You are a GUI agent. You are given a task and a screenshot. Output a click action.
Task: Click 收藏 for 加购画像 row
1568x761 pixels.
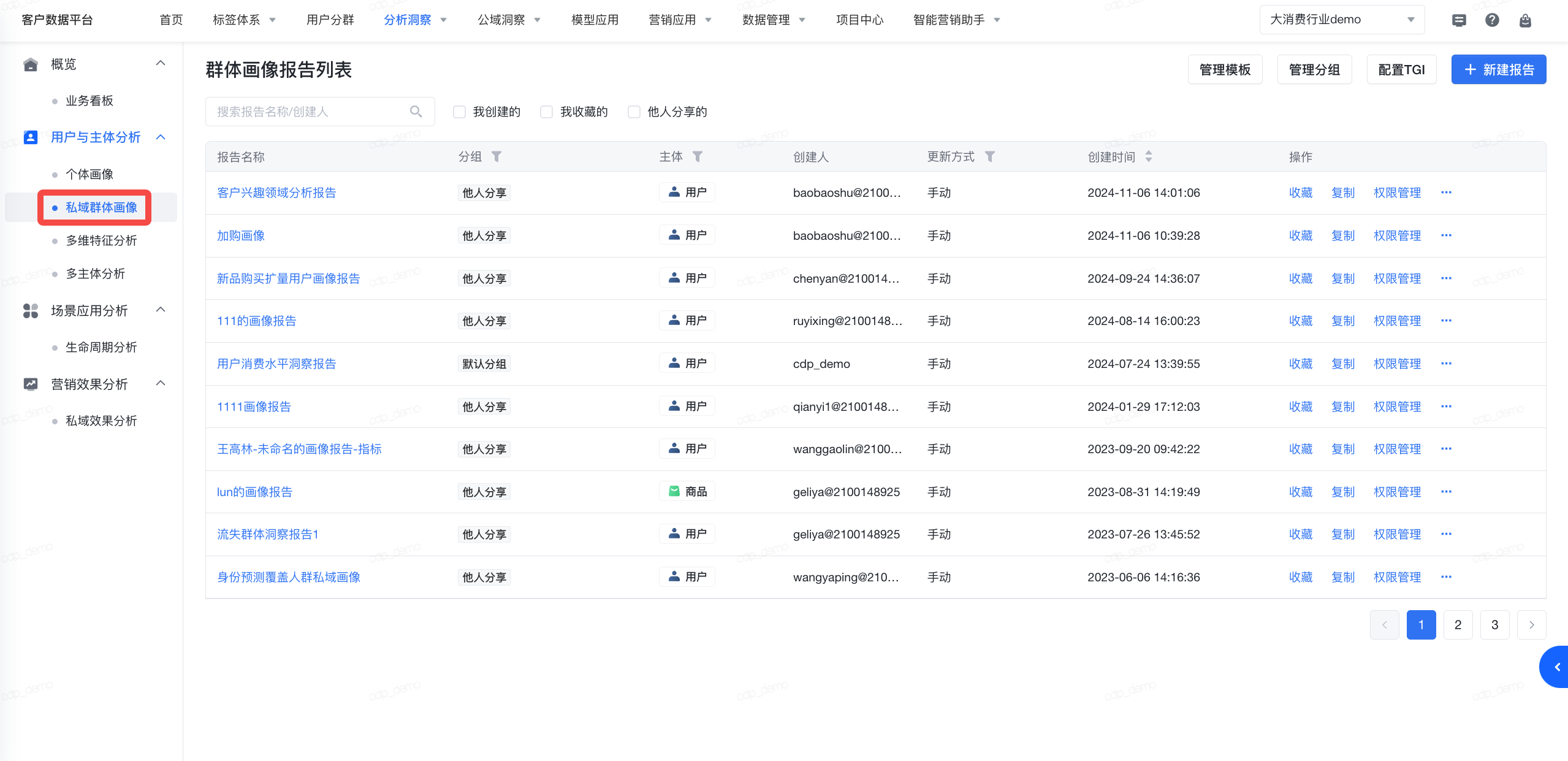click(1301, 235)
